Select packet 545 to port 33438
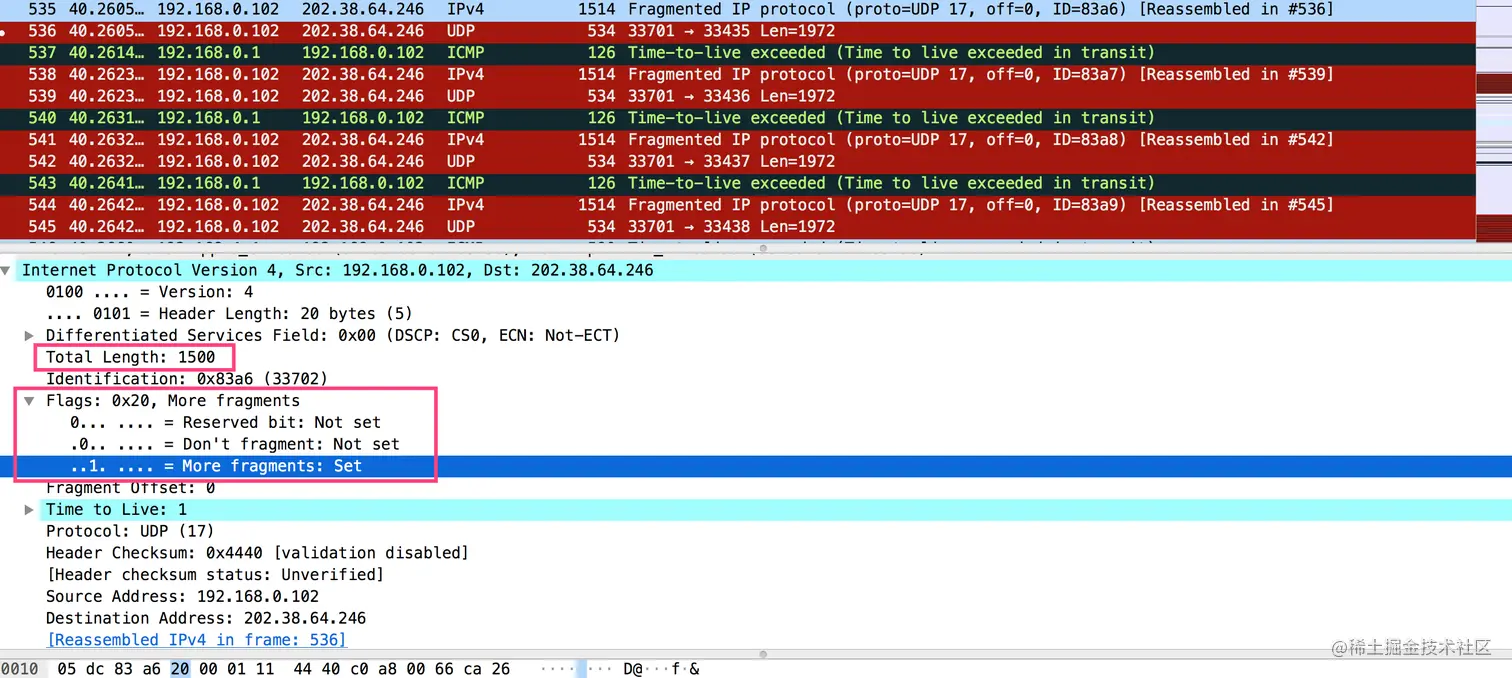1512x678 pixels. point(738,226)
